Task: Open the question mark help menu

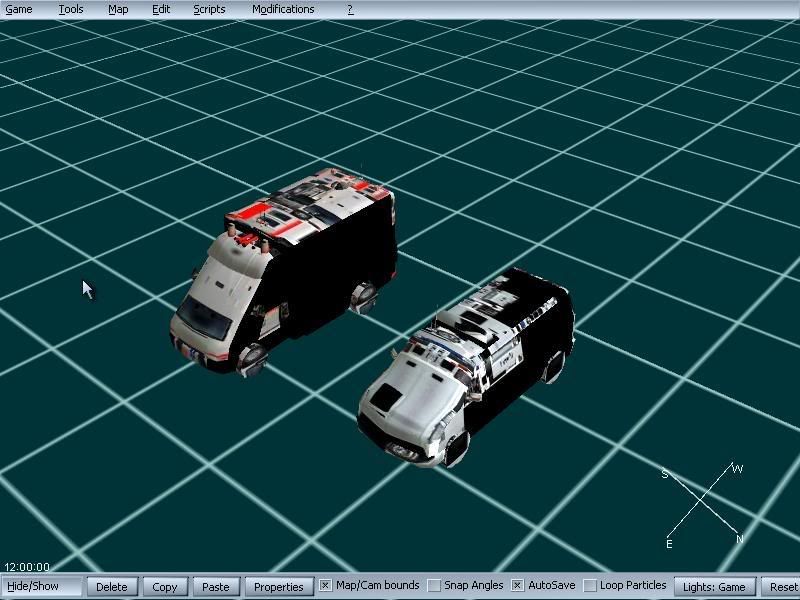Action: coord(350,9)
